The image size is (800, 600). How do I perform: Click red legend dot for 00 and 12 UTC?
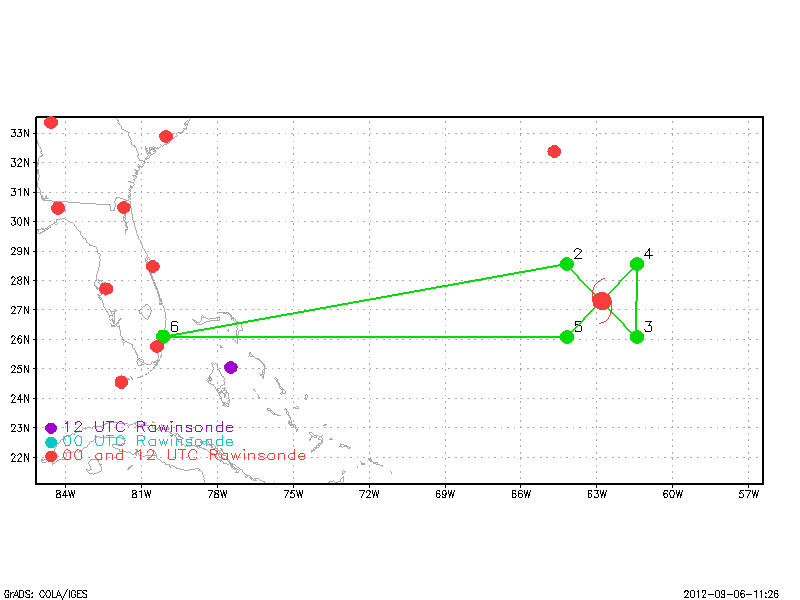pos(51,456)
